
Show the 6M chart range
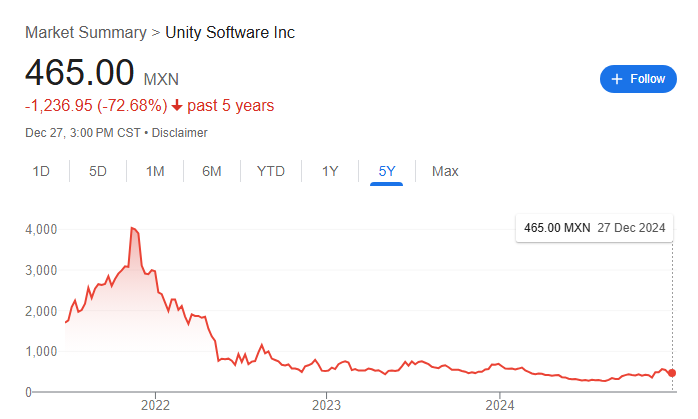click(212, 171)
